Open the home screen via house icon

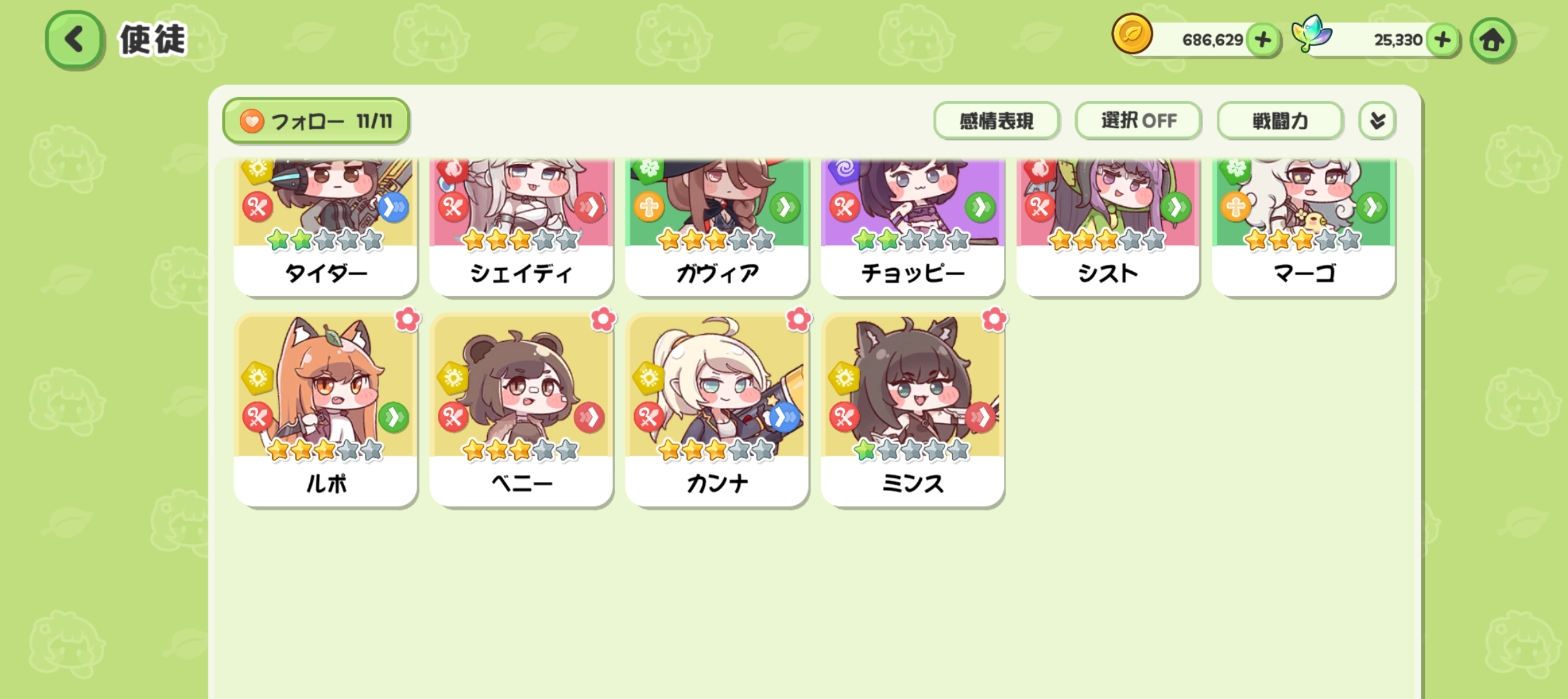tap(1492, 40)
